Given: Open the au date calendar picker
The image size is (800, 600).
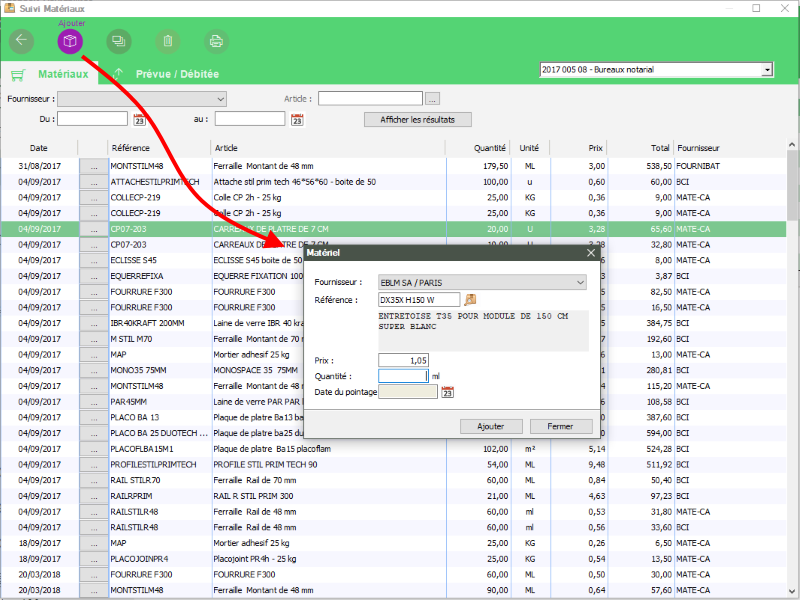Looking at the screenshot, I should [297, 119].
